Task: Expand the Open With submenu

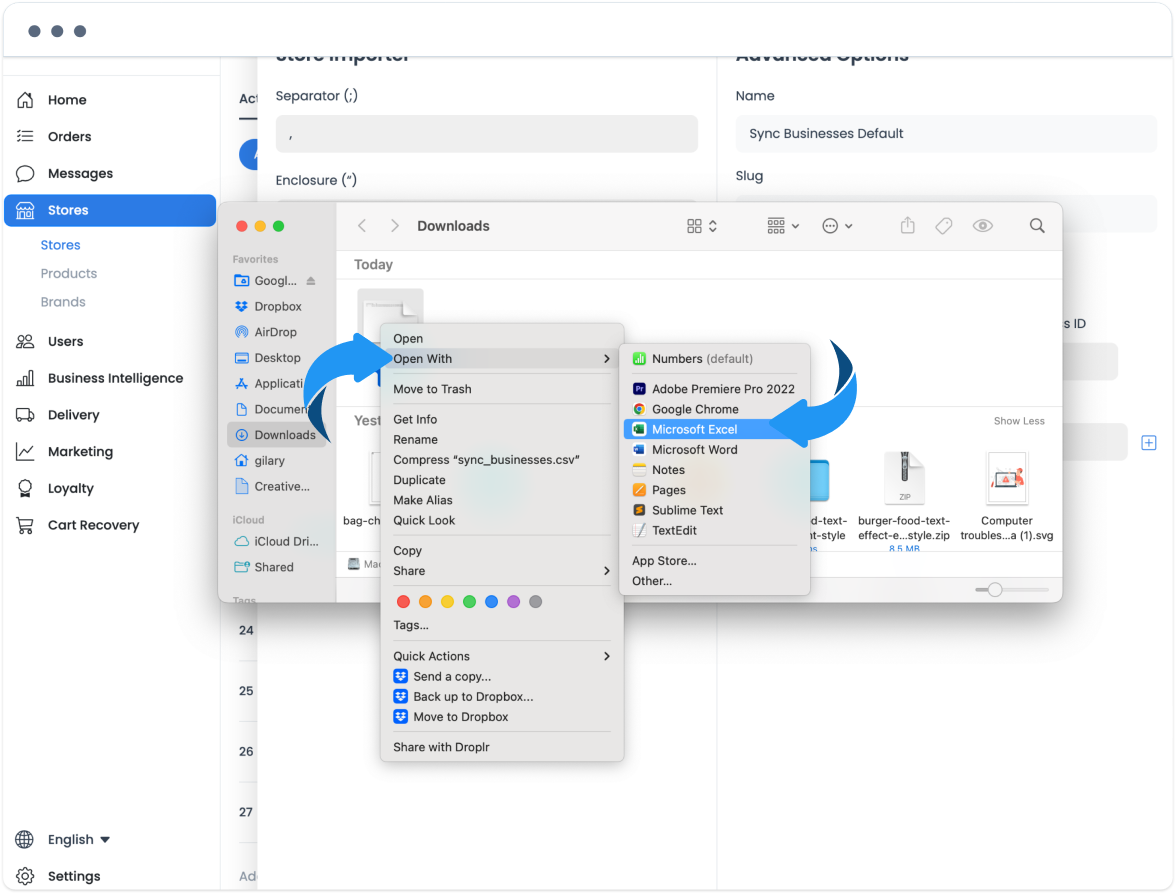Action: click(x=502, y=359)
